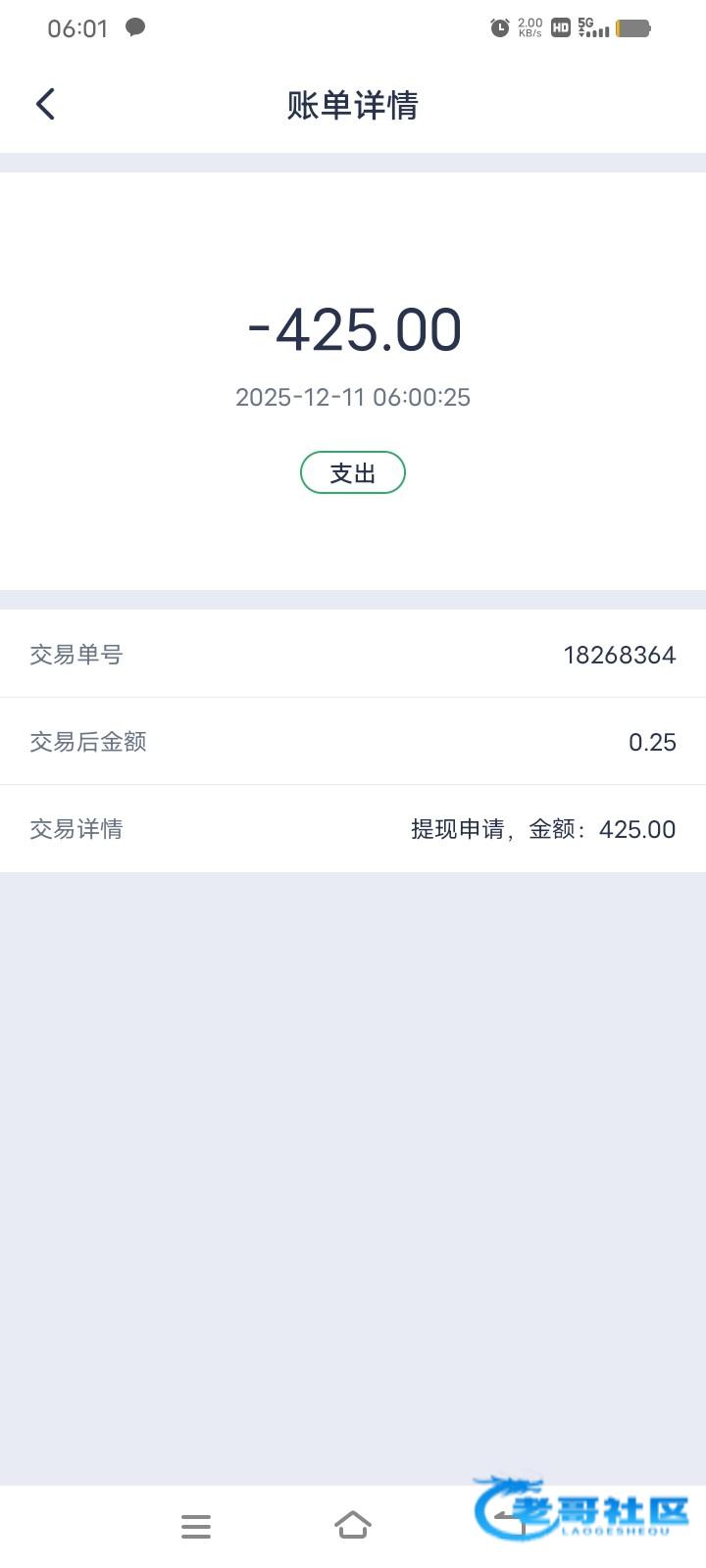Tap the 5G signal strength icon

[592, 27]
